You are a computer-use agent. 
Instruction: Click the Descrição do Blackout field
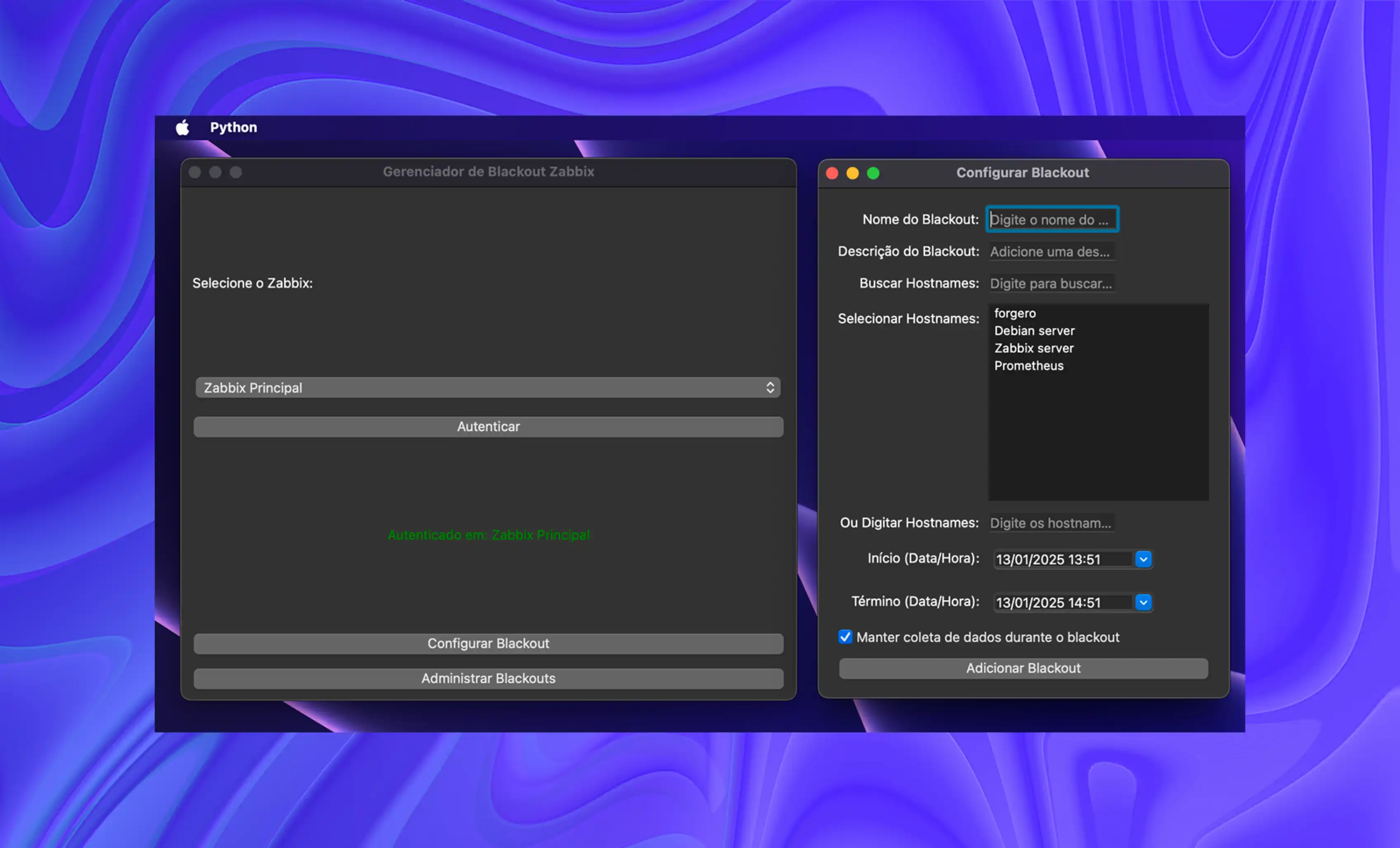pyautogui.click(x=1052, y=251)
